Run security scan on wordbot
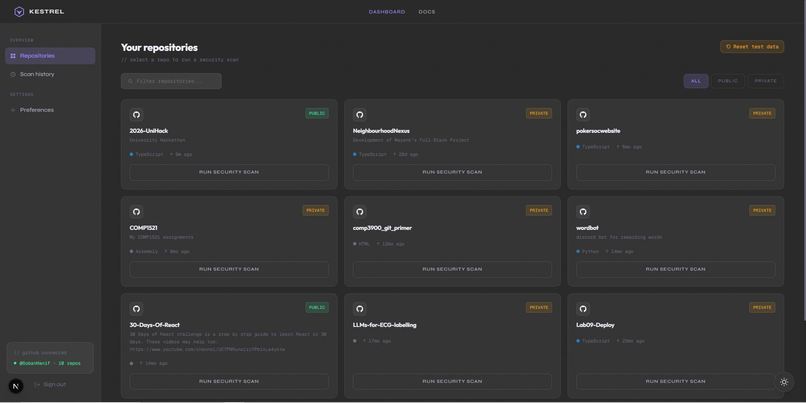This screenshot has width=806, height=403. (675, 269)
